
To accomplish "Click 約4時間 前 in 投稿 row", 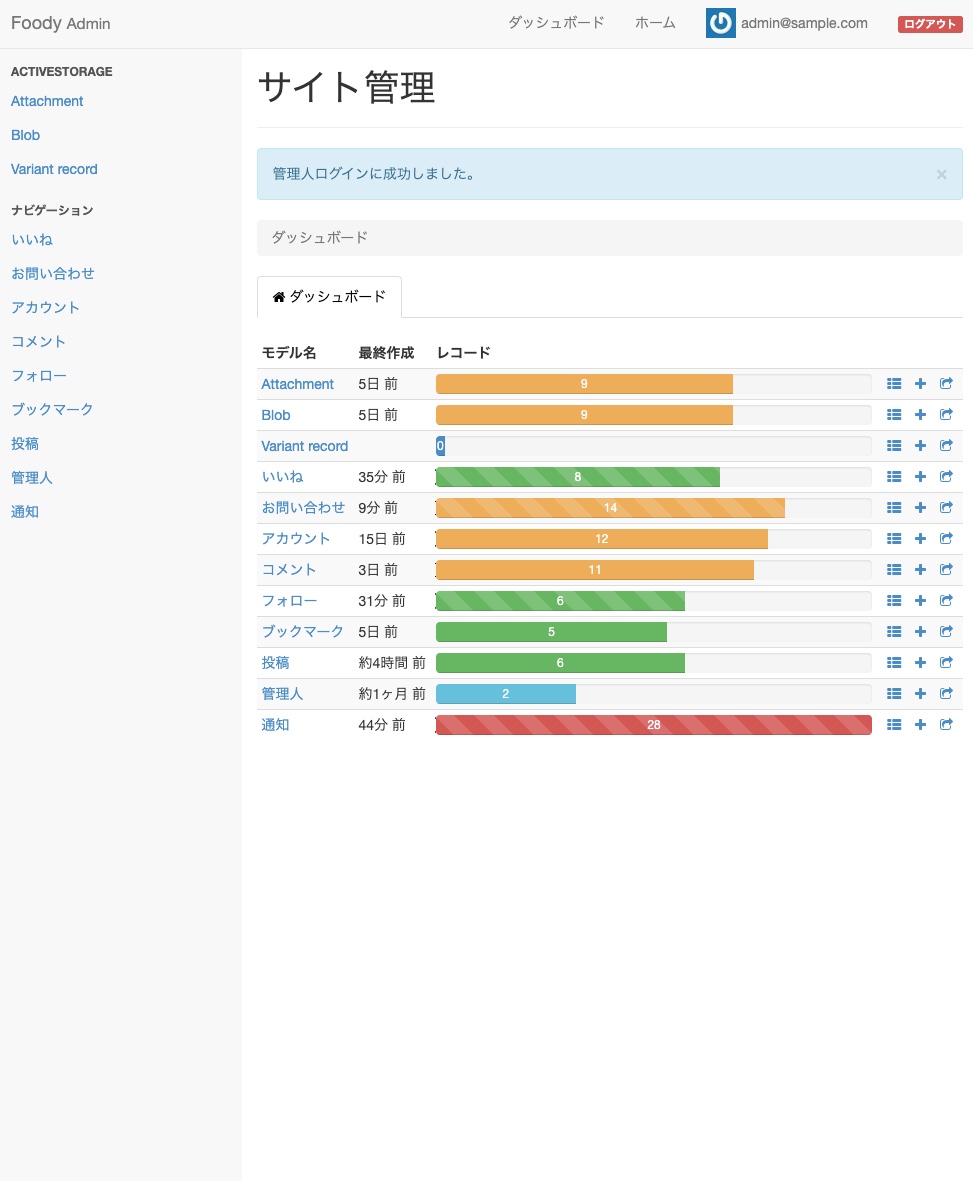I will (x=392, y=663).
